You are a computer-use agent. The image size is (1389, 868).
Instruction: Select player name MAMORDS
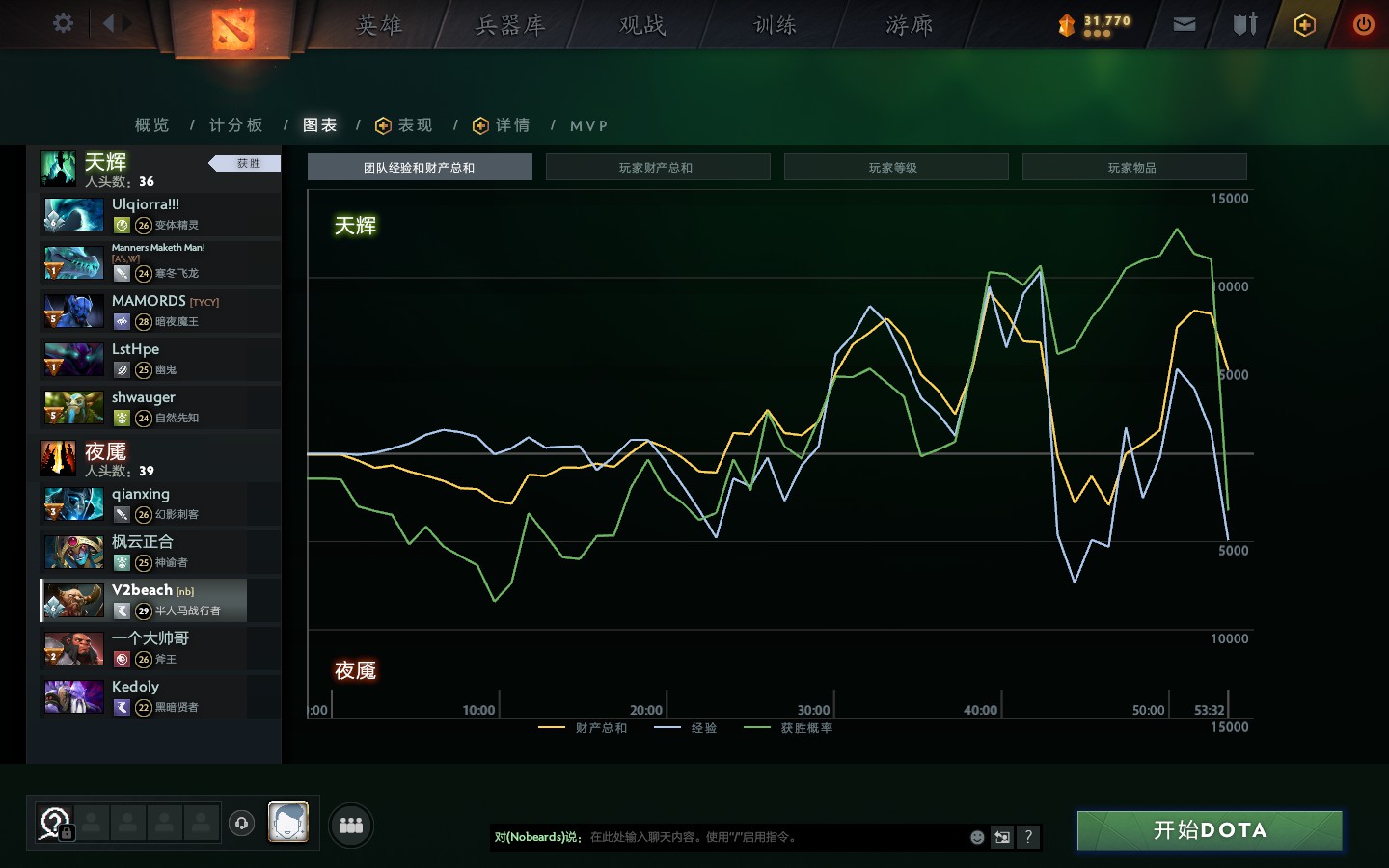point(149,301)
